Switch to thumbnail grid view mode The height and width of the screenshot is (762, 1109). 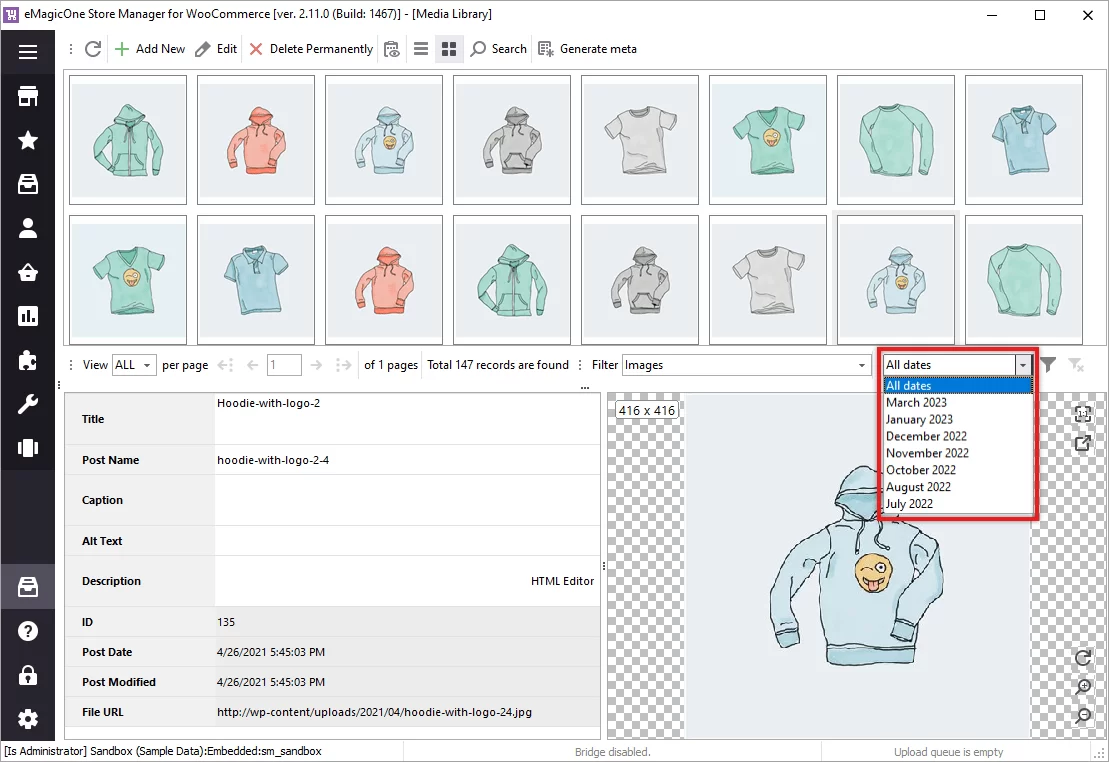(449, 49)
